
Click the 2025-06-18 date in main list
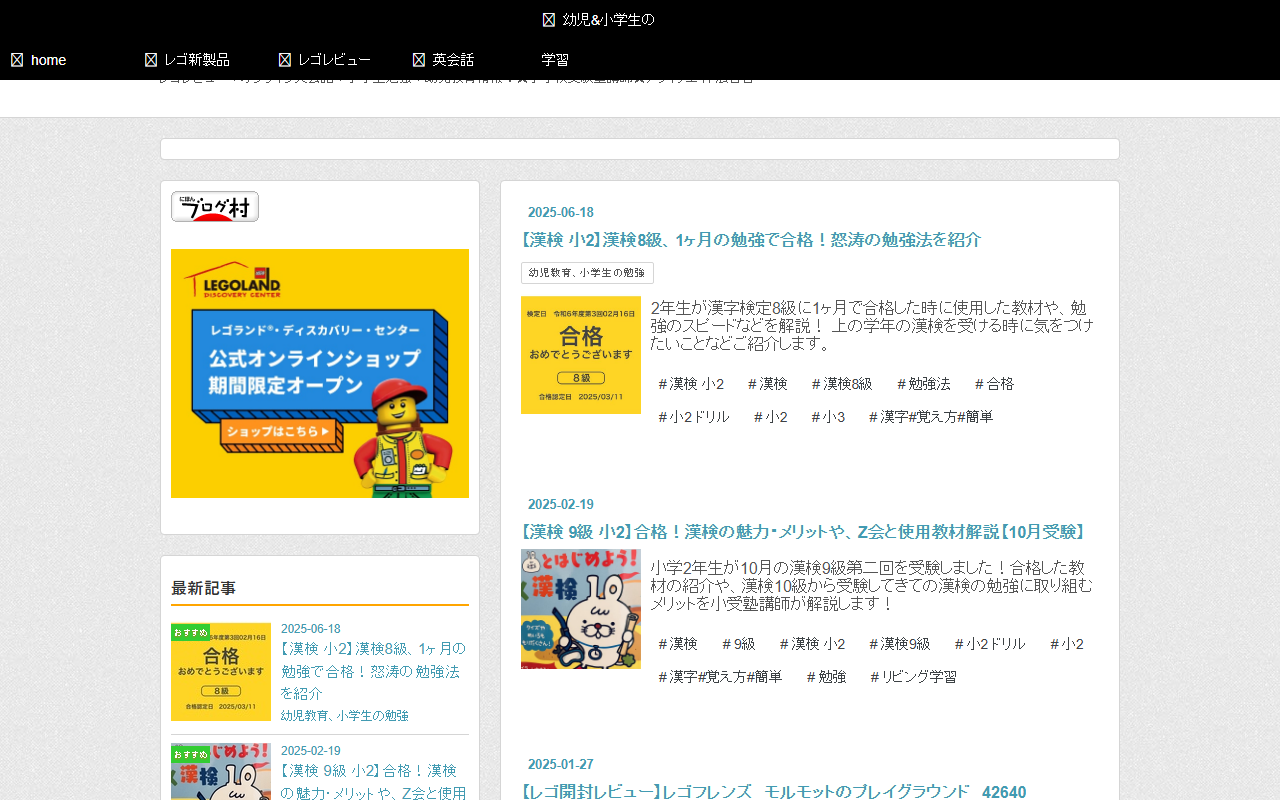[561, 212]
